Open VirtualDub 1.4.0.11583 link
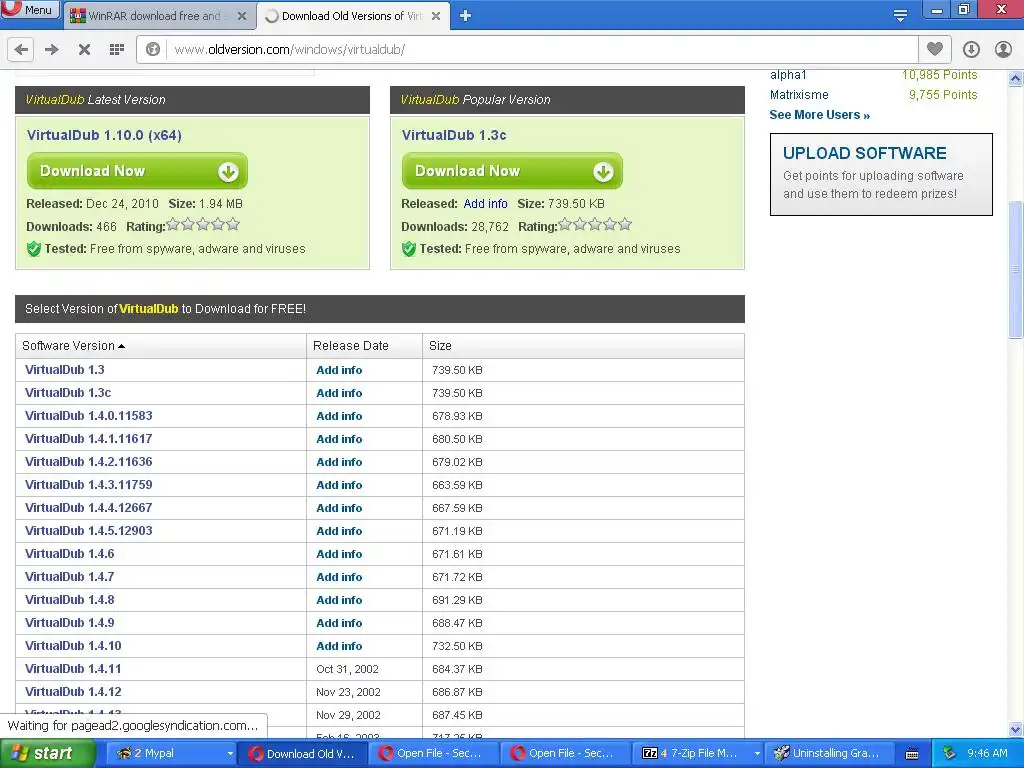 click(x=88, y=415)
